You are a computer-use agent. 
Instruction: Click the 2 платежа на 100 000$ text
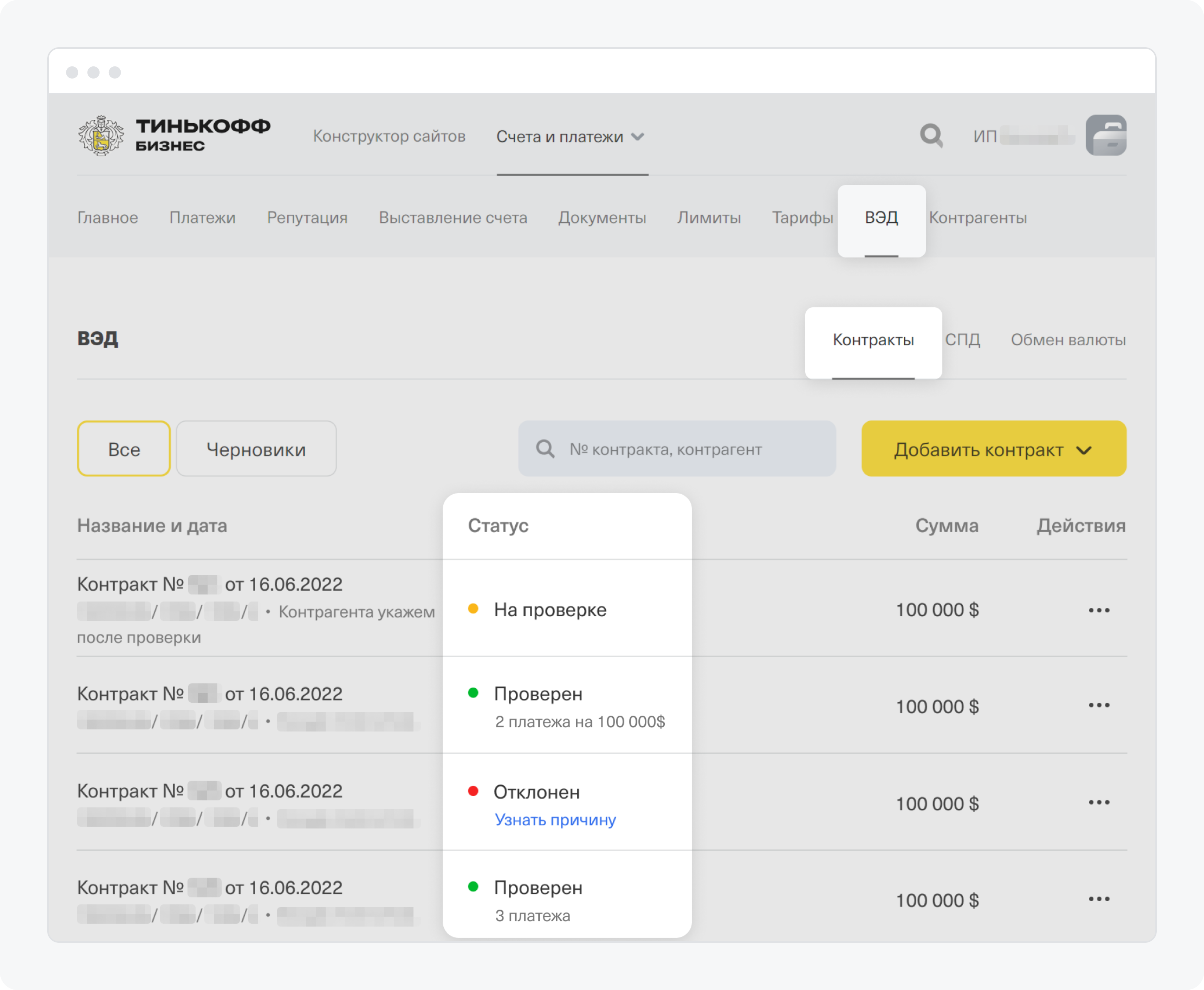tap(580, 722)
